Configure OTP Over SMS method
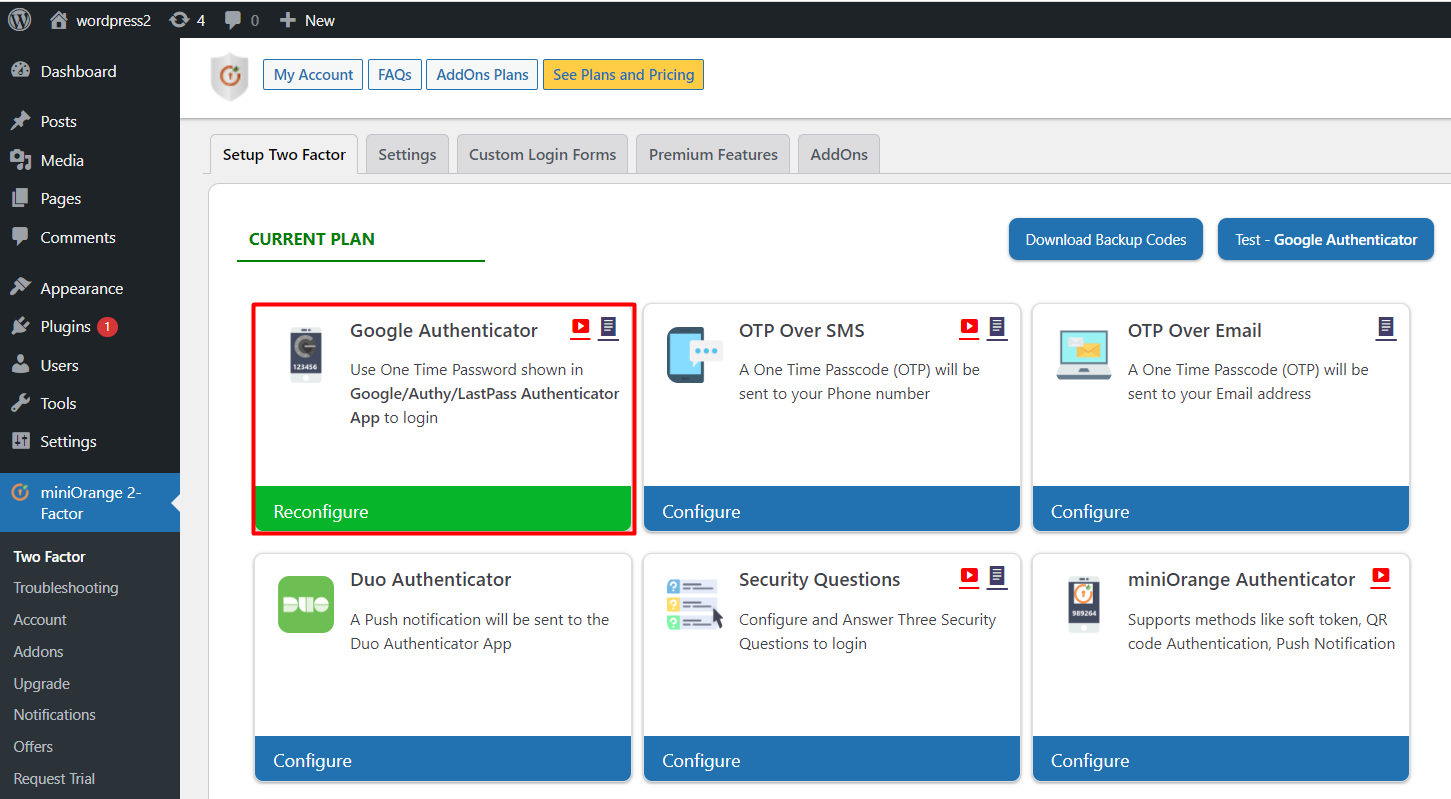This screenshot has height=799, width=1451. [832, 509]
